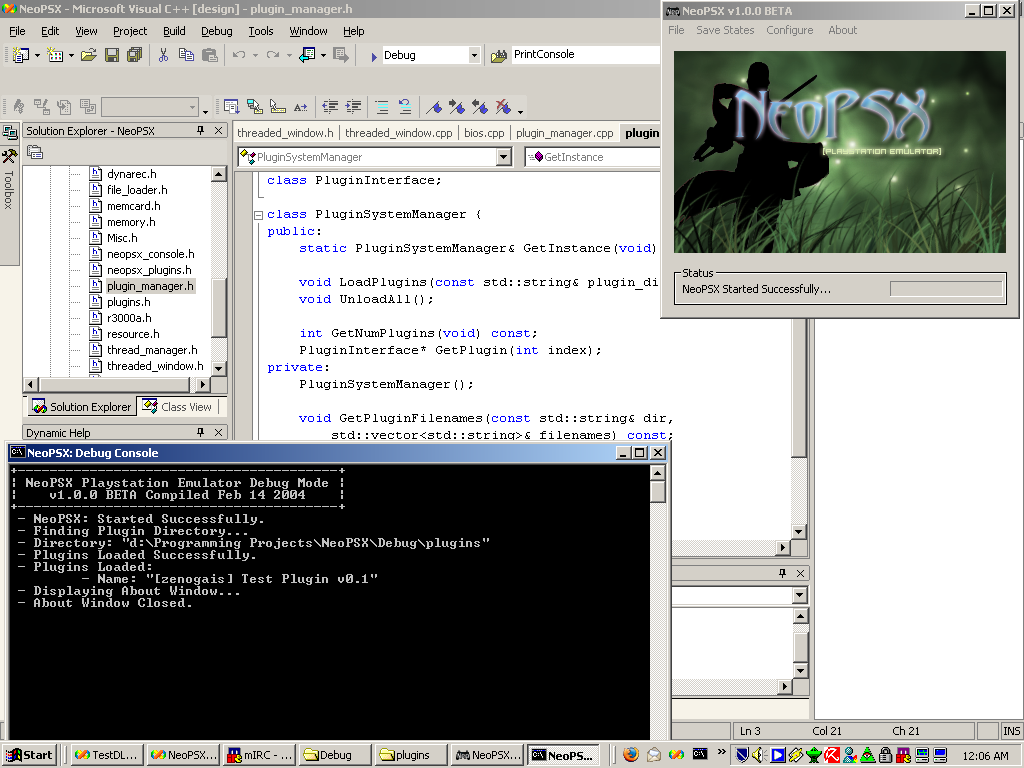
Task: Click the Properties icon in Solution Explorer toolbar
Action: pyautogui.click(x=35, y=153)
